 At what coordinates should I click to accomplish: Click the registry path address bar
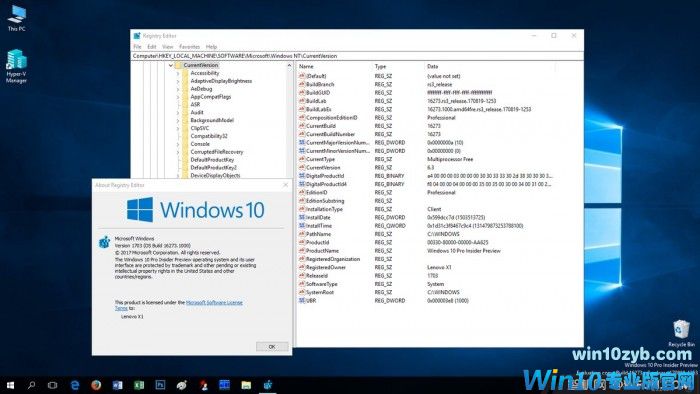[x=358, y=56]
